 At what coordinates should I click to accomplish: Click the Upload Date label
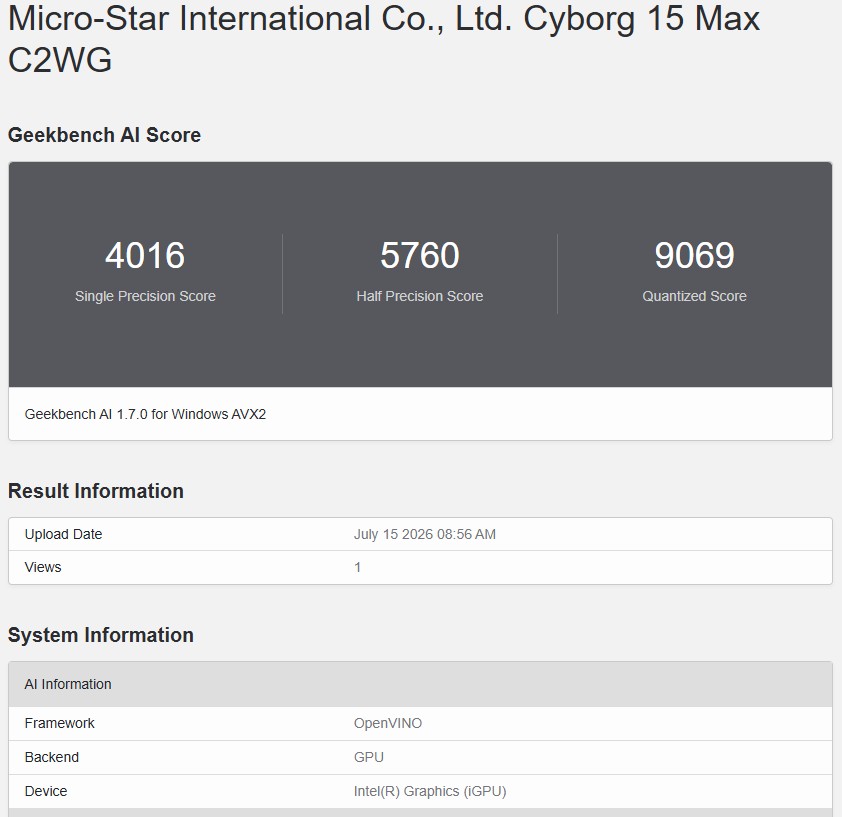63,534
